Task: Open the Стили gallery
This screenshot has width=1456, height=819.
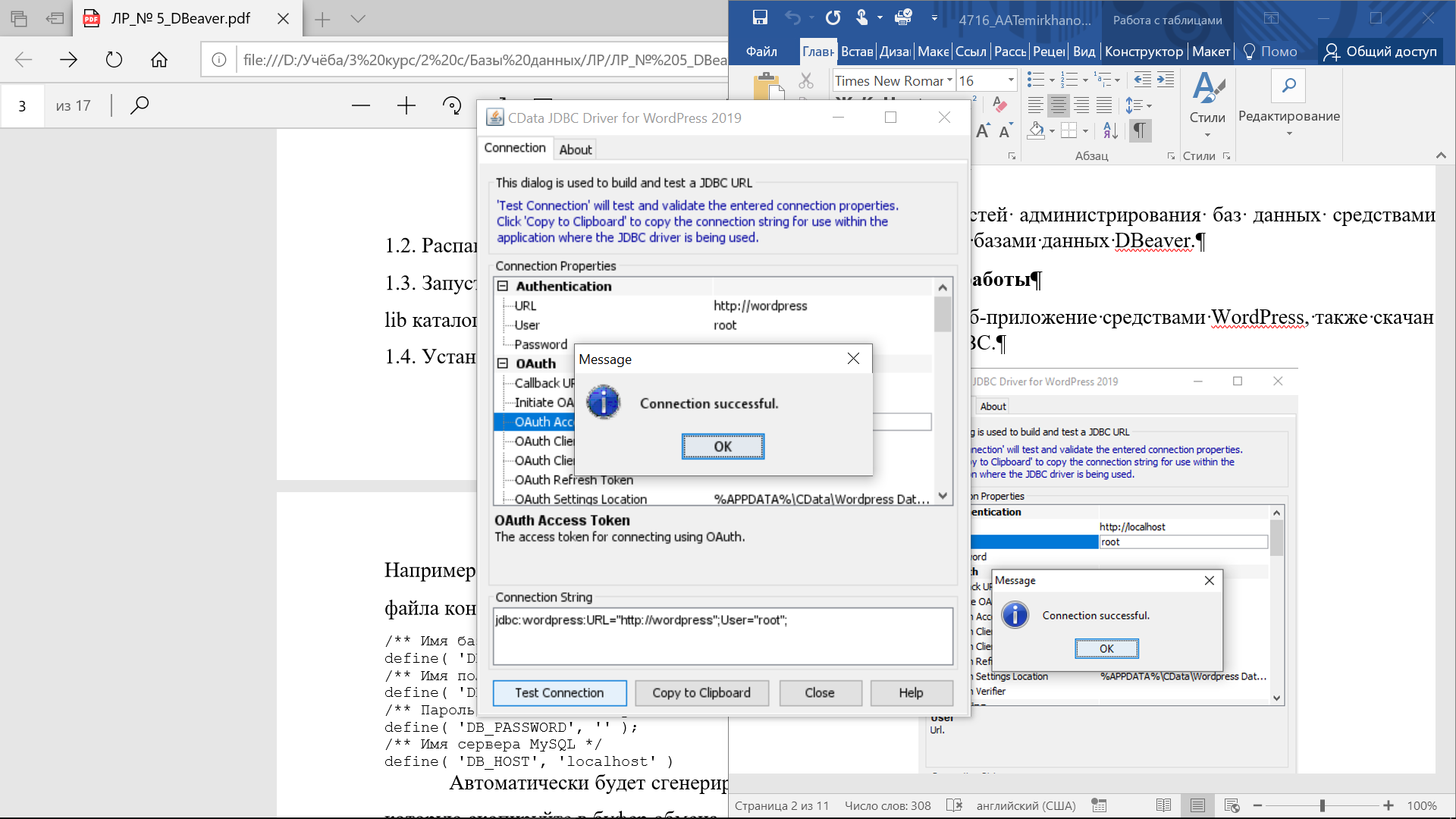Action: tap(1207, 105)
